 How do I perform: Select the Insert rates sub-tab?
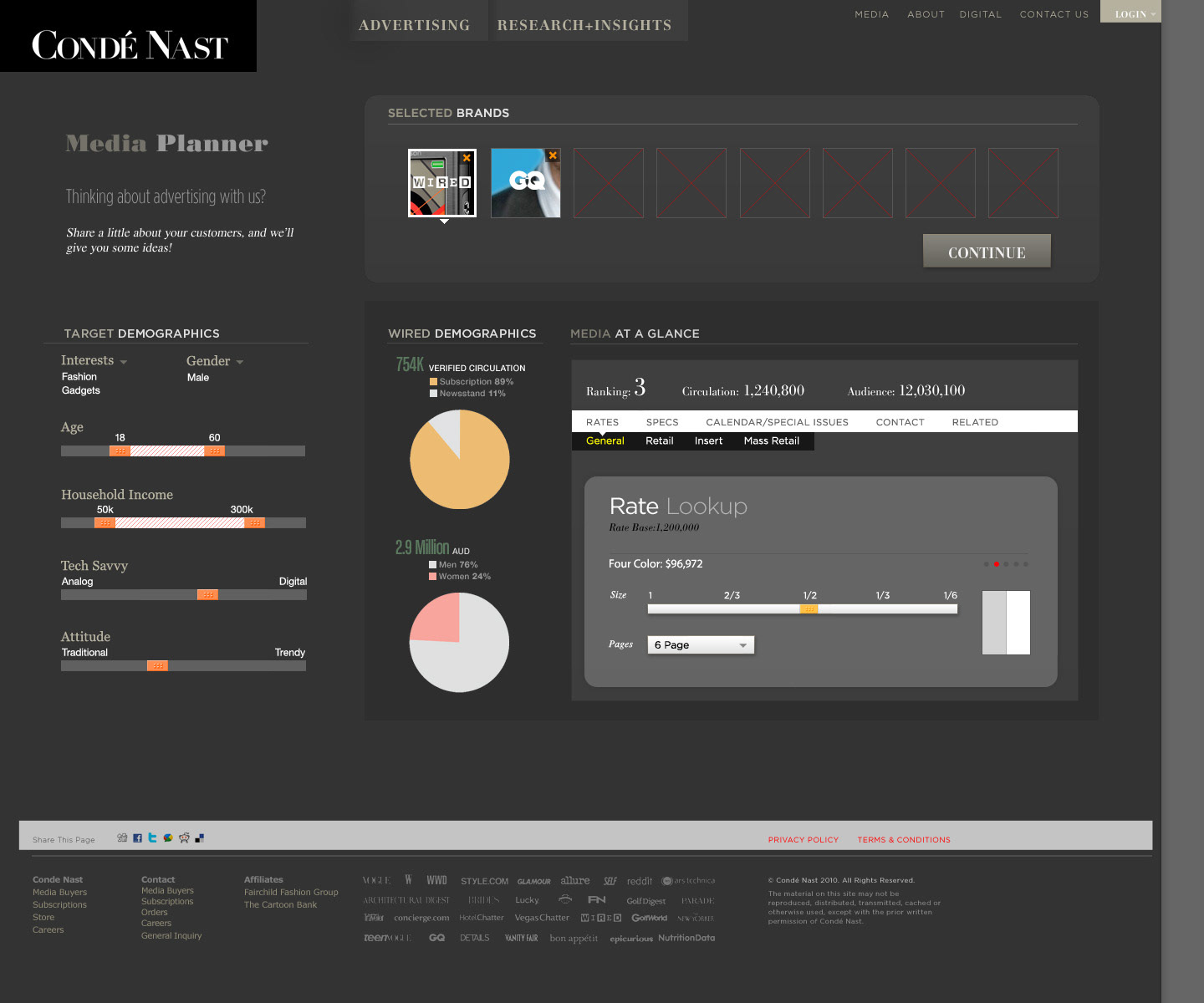click(708, 440)
